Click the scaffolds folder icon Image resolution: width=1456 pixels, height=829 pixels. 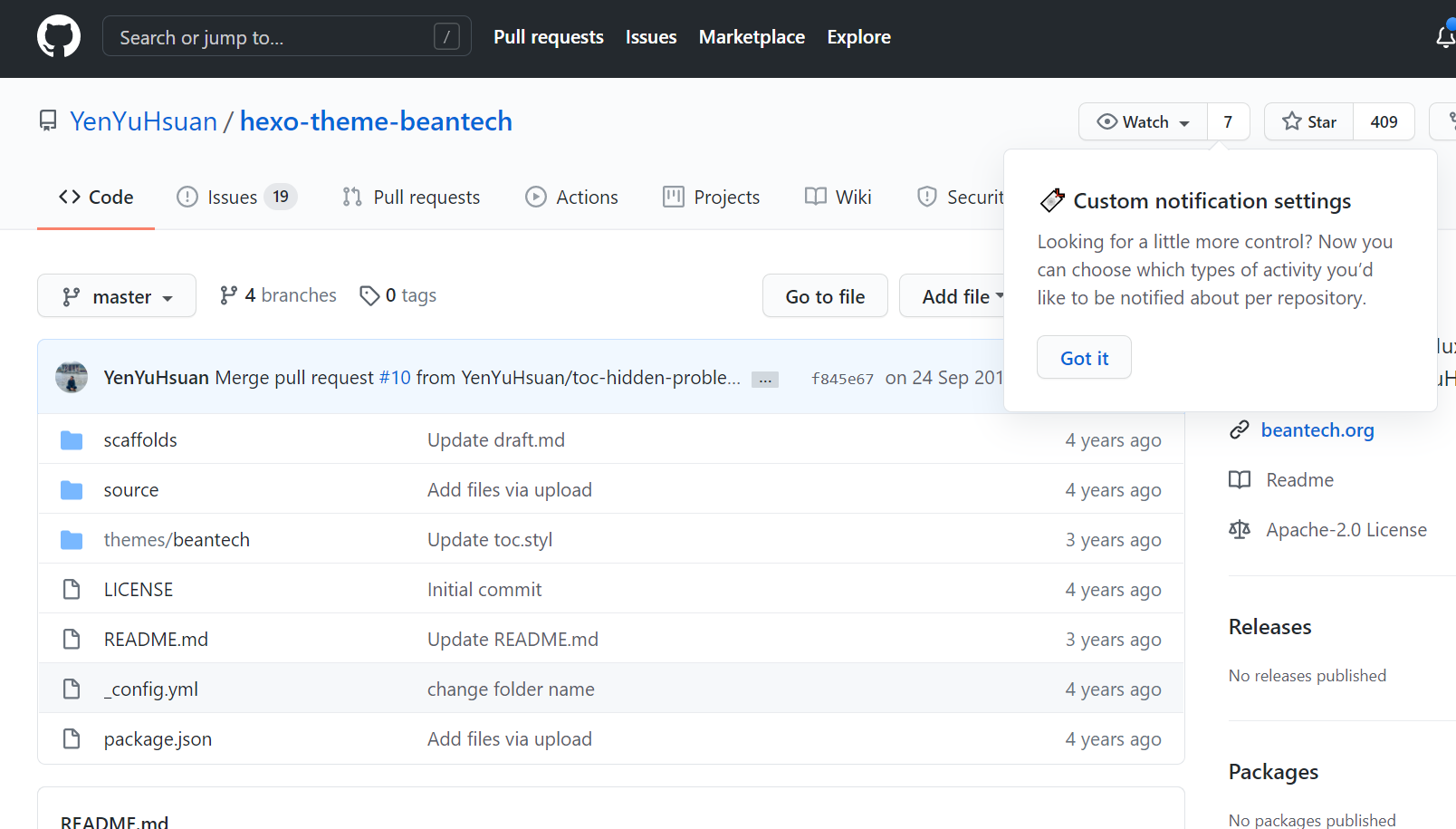pos(72,440)
